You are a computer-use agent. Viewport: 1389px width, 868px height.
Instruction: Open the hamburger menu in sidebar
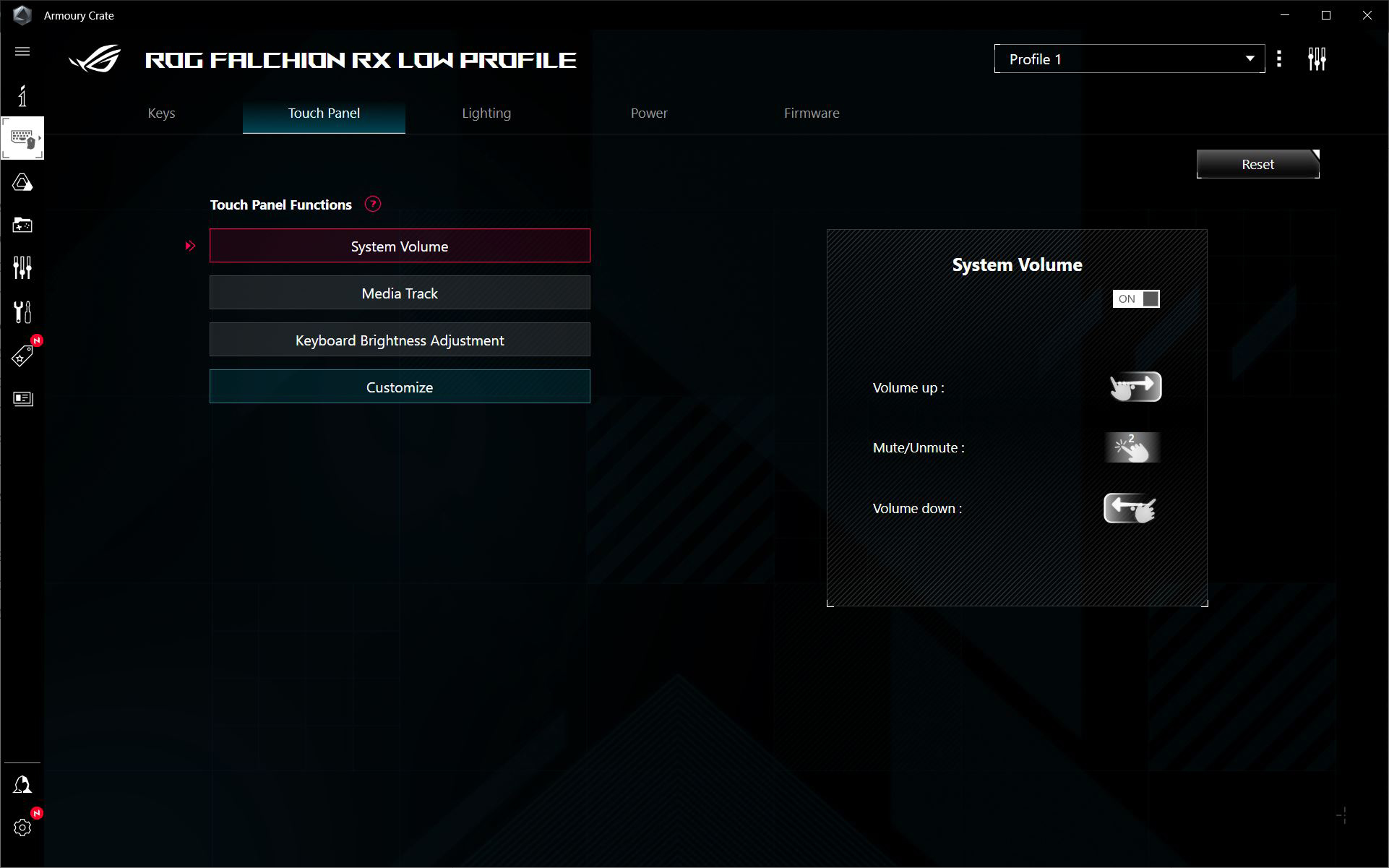22,51
